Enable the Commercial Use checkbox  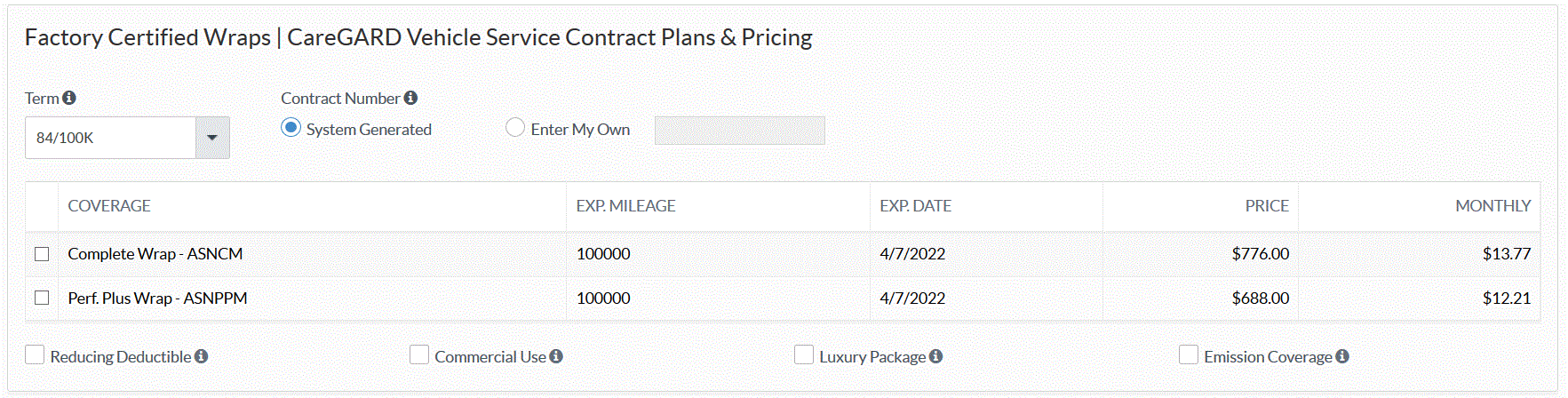[419, 355]
